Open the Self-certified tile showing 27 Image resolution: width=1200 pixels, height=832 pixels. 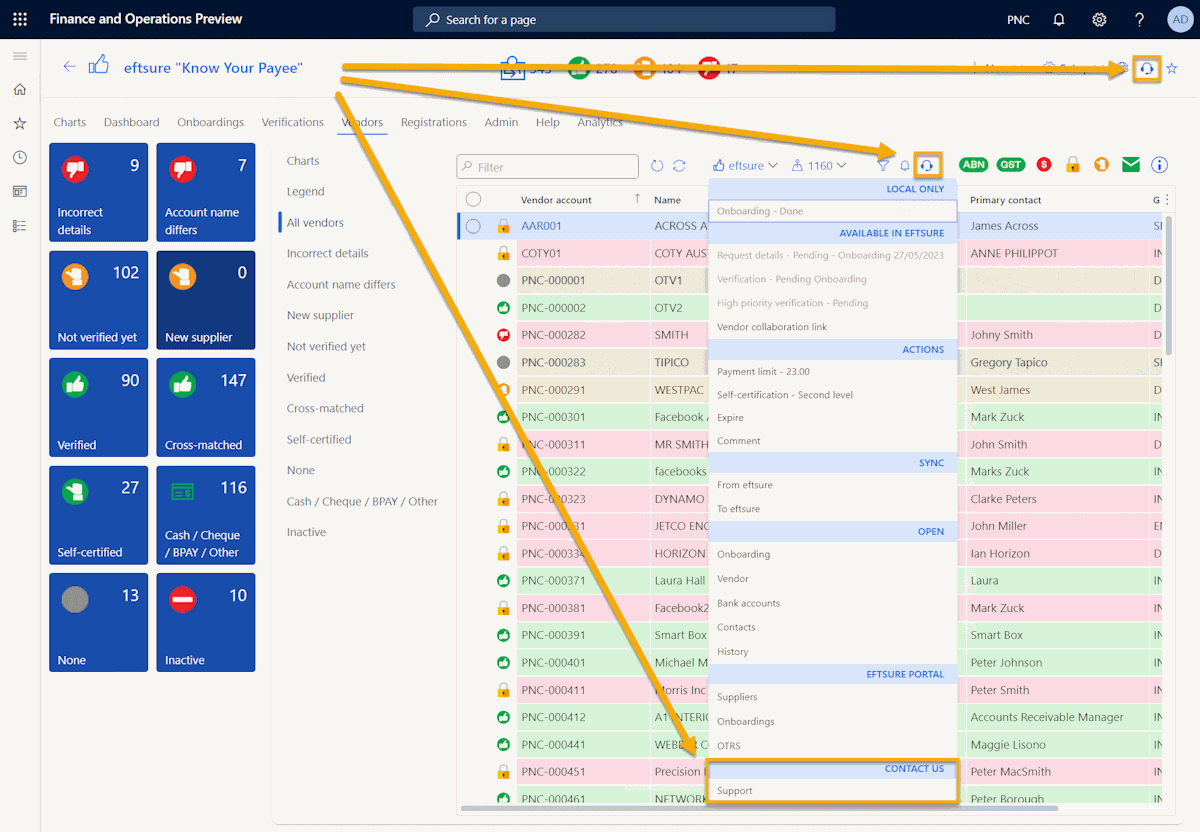click(x=98, y=515)
